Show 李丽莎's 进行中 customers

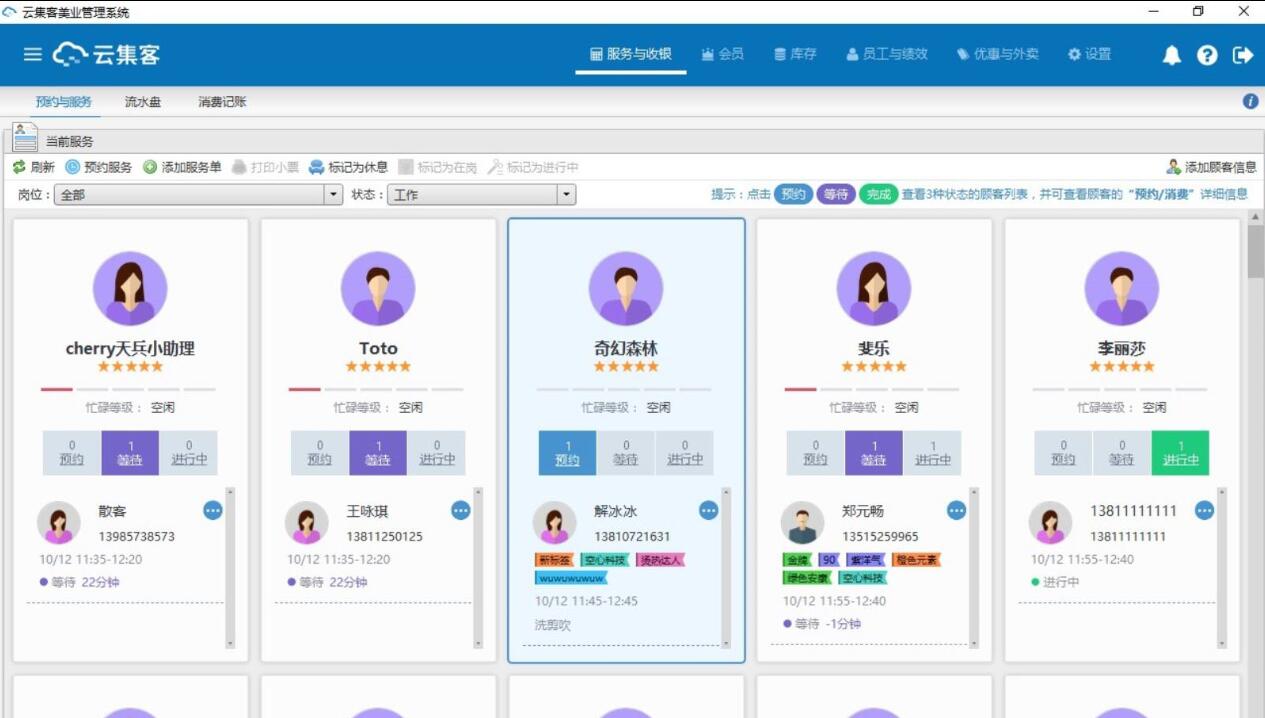(1180, 453)
